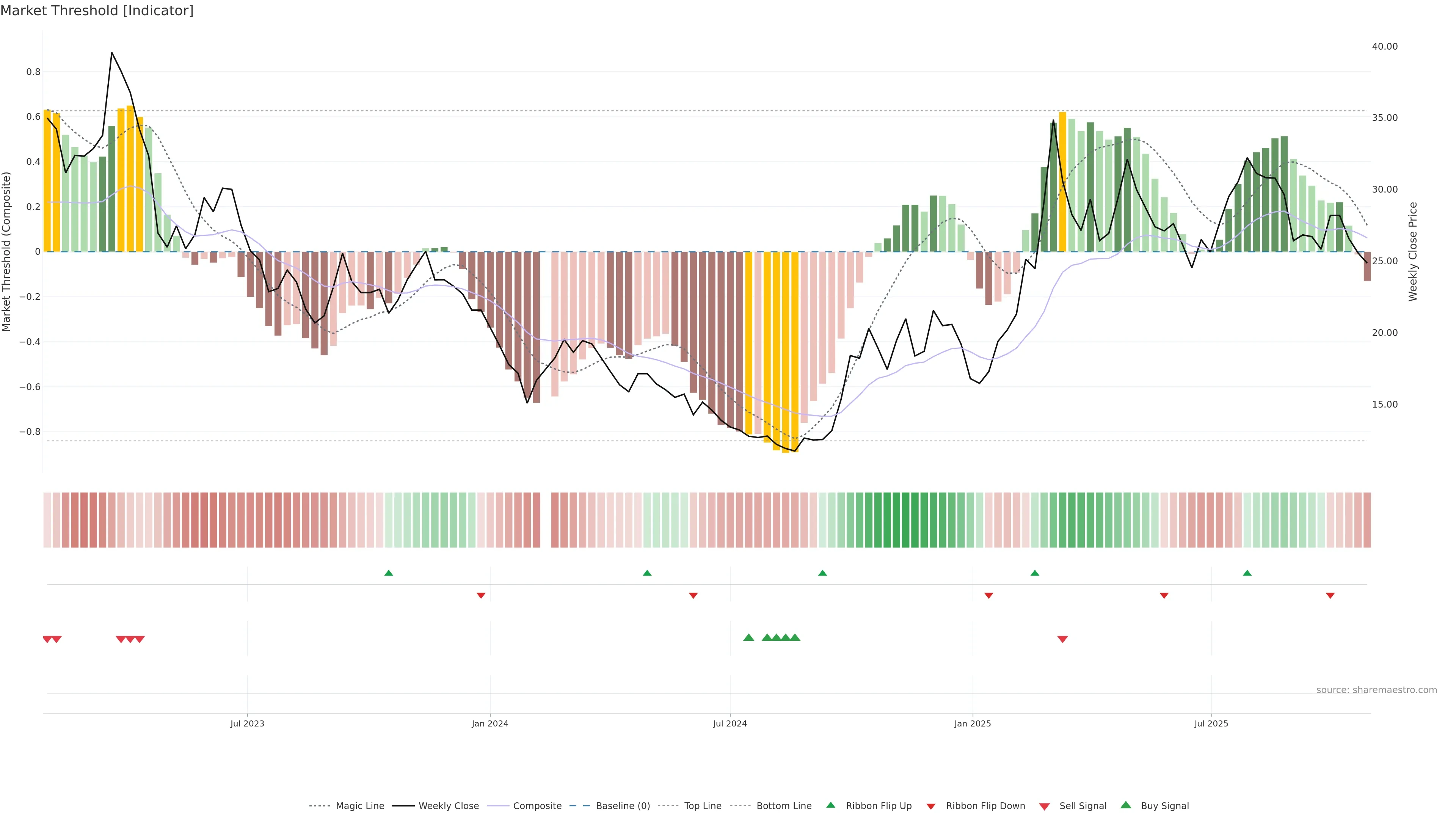Click the last ribbon flip down marker
The width and height of the screenshot is (1456, 819).
(x=1330, y=596)
